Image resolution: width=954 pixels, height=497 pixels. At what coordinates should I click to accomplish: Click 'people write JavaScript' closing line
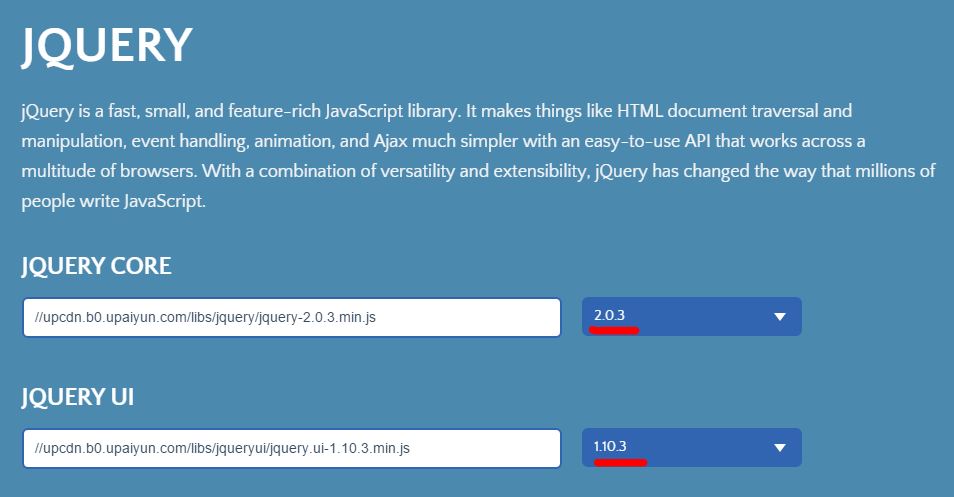coord(113,201)
